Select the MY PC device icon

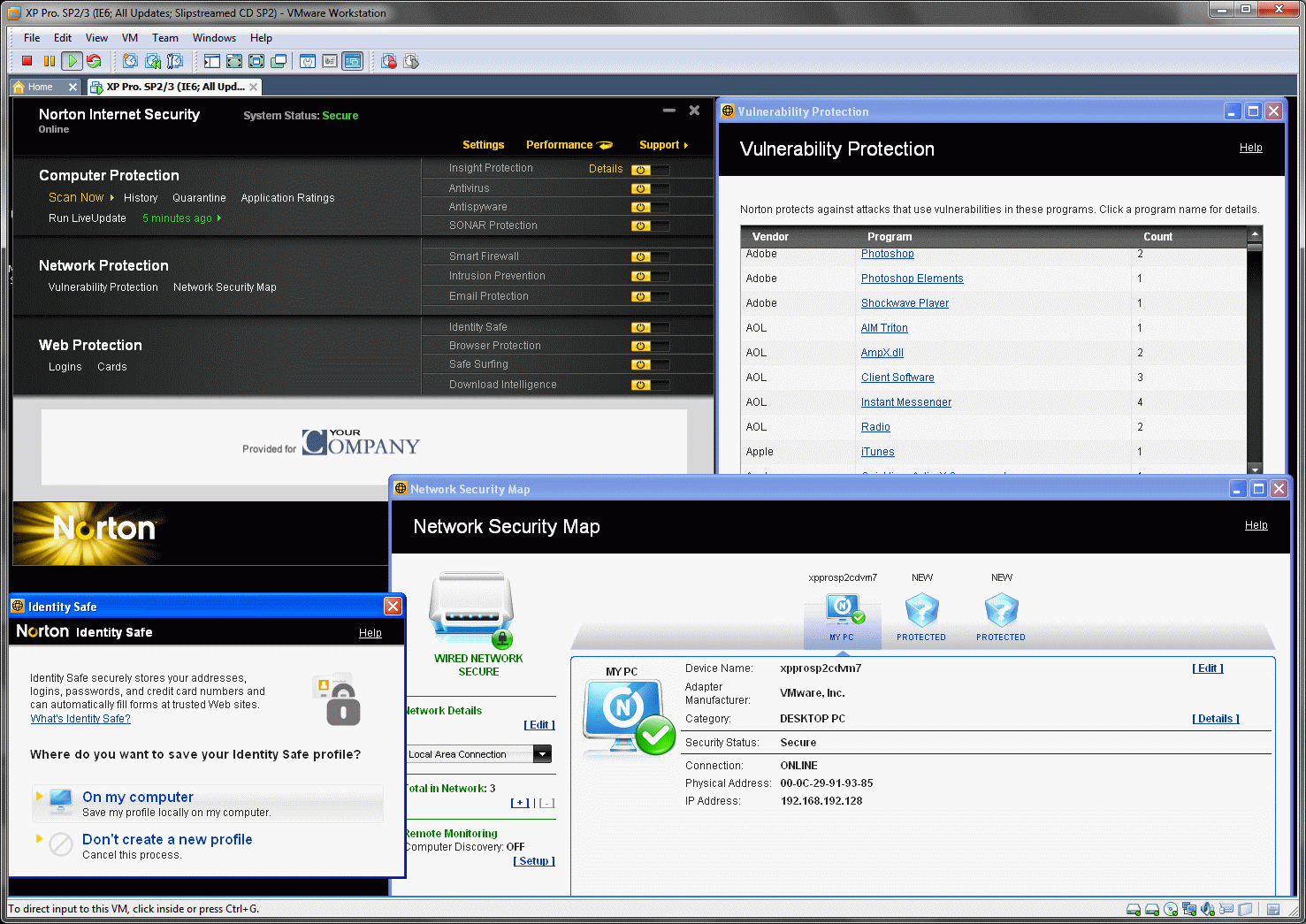842,610
